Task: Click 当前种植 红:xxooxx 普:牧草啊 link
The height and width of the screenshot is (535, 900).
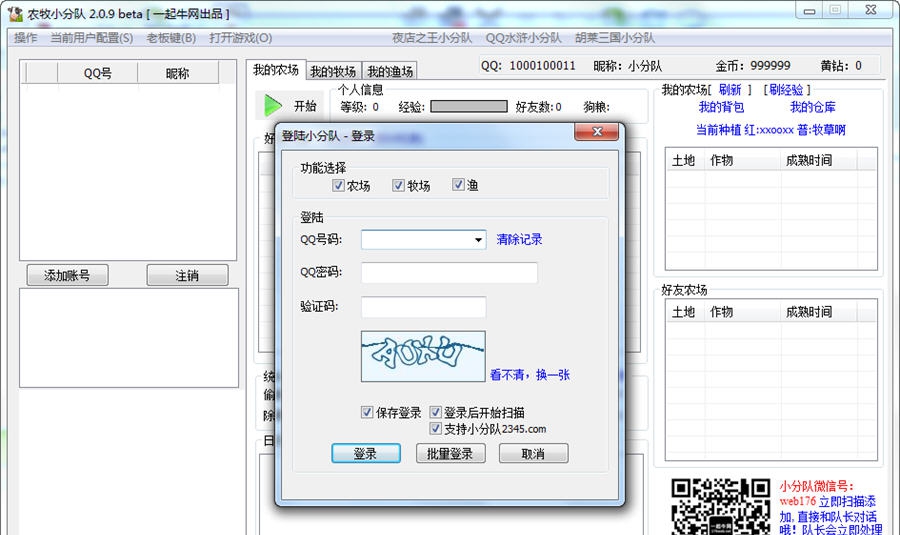Action: [771, 130]
